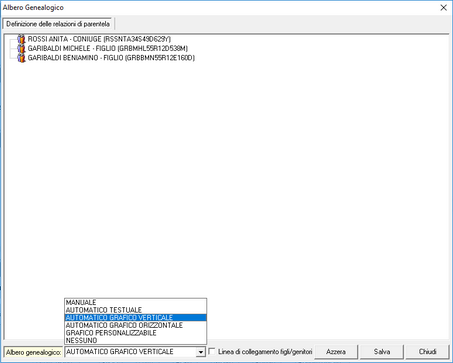Choose GRAFICO PERSONALIZZABILE option
453x363 pixels.
135,333
